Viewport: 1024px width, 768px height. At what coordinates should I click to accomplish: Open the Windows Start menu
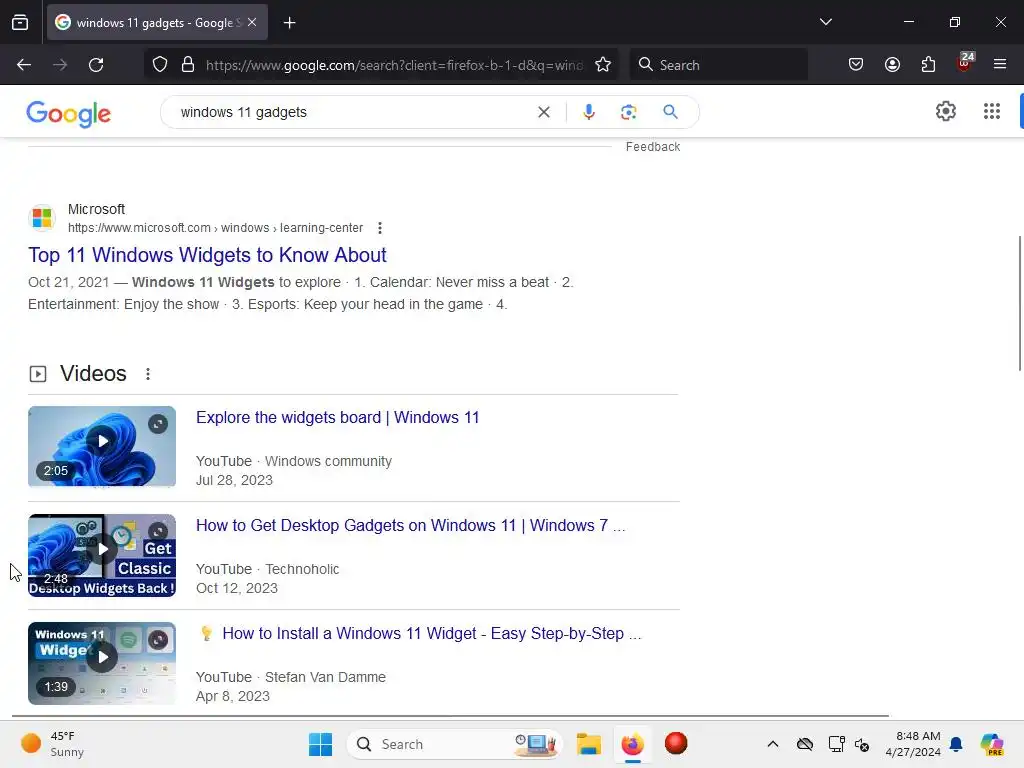(320, 744)
